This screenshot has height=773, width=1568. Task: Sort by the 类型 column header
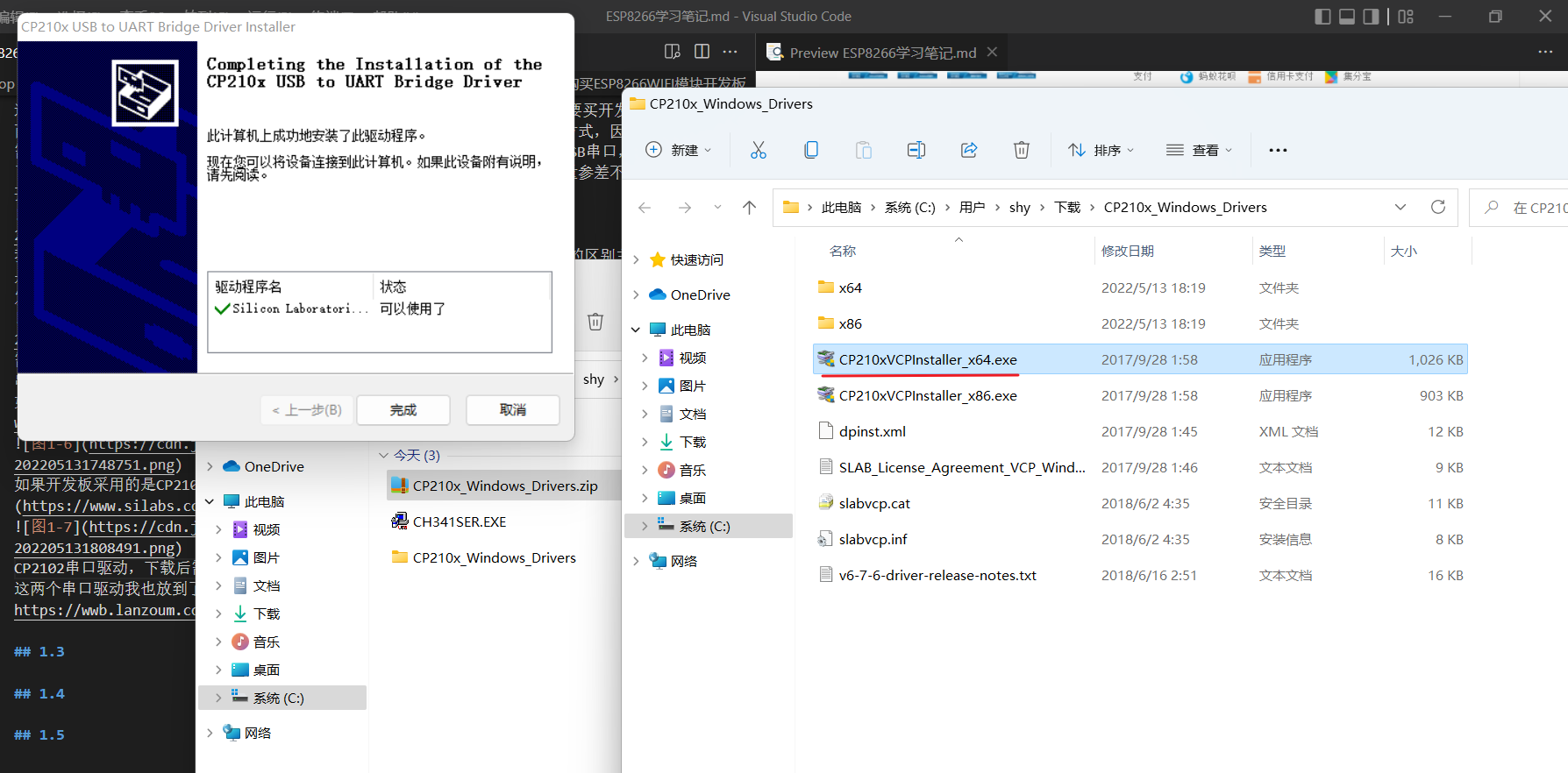(1272, 251)
